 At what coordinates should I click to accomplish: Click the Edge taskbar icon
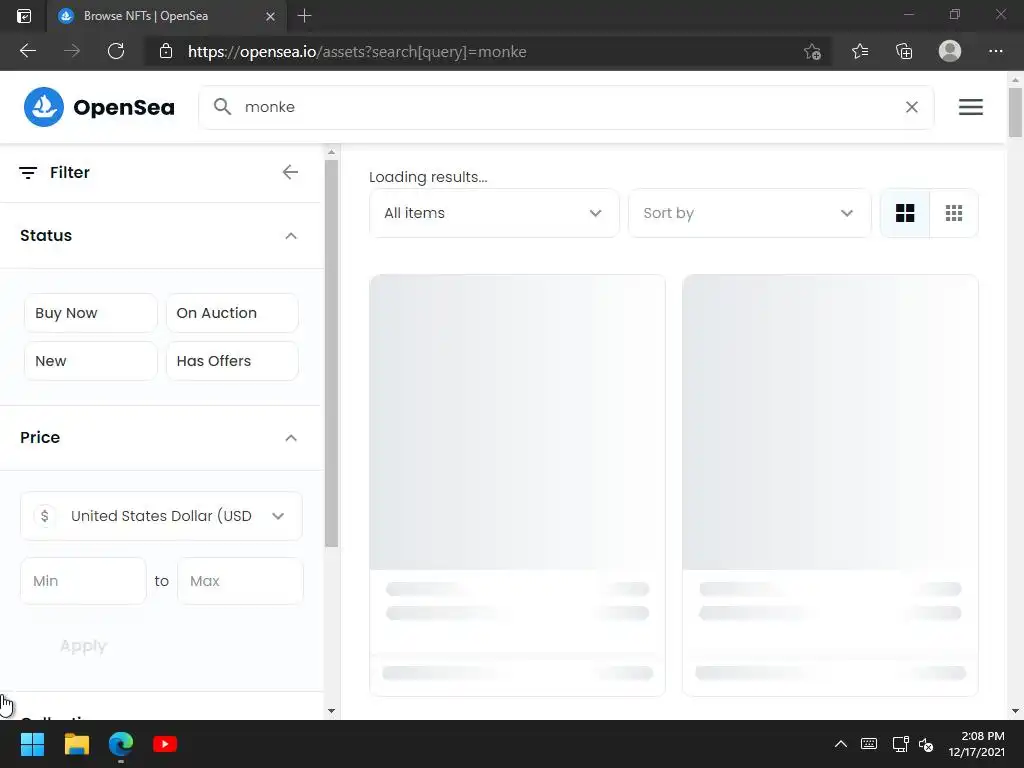[x=121, y=744]
